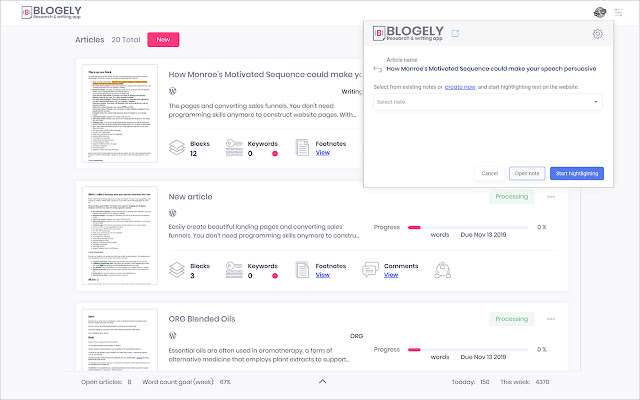
Task: Expand the bottom stats bar chevron
Action: tap(322, 381)
